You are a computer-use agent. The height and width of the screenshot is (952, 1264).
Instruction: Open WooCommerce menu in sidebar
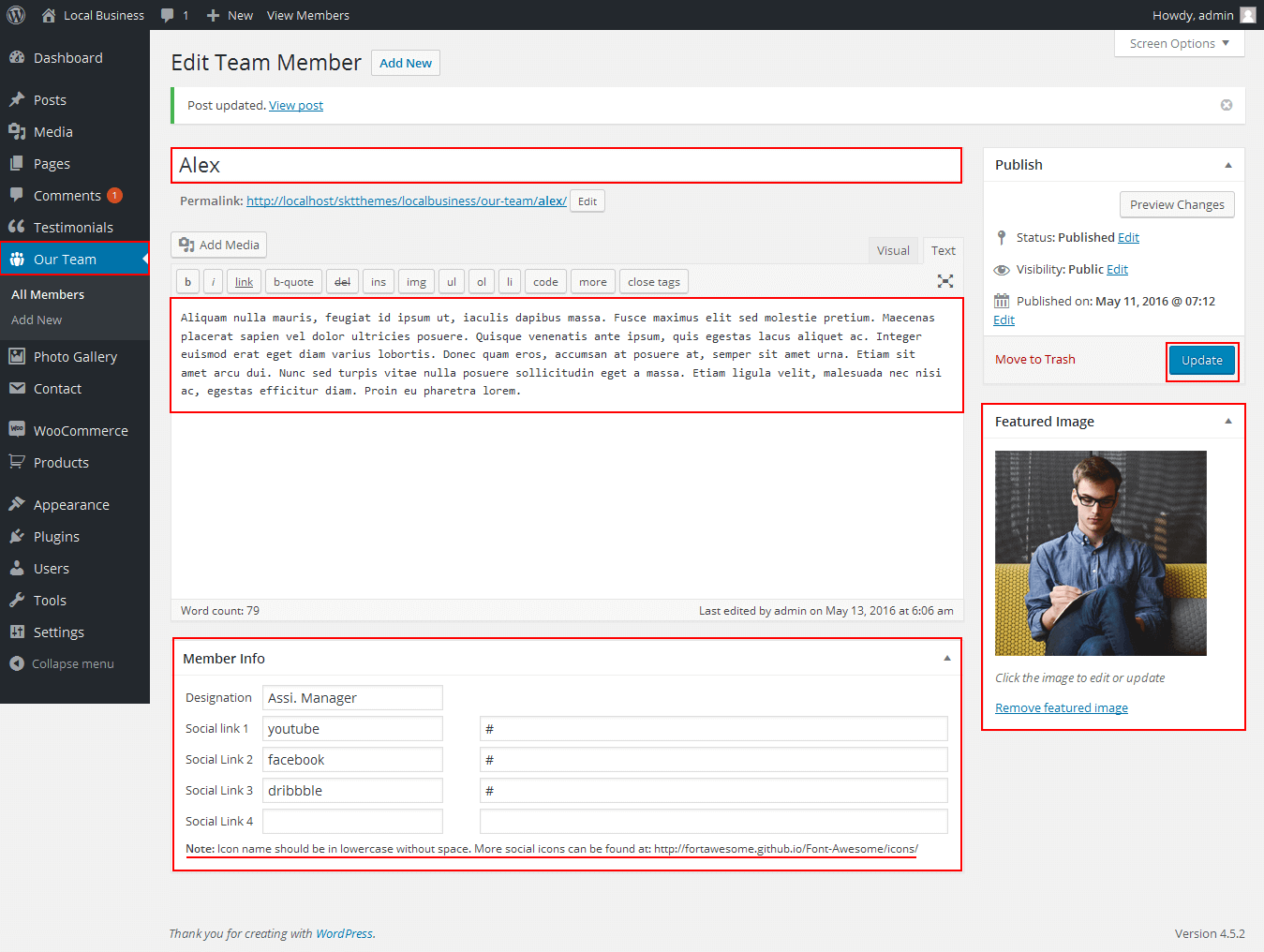pos(81,431)
